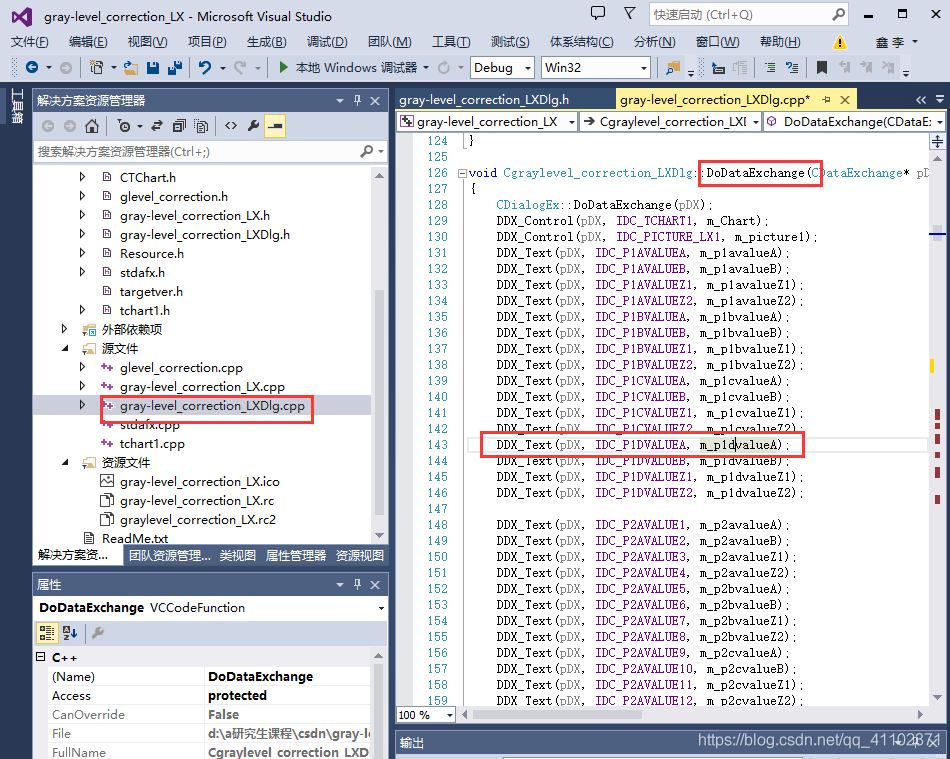Open the 文件(F) menu
950x759 pixels.
pyautogui.click(x=30, y=42)
